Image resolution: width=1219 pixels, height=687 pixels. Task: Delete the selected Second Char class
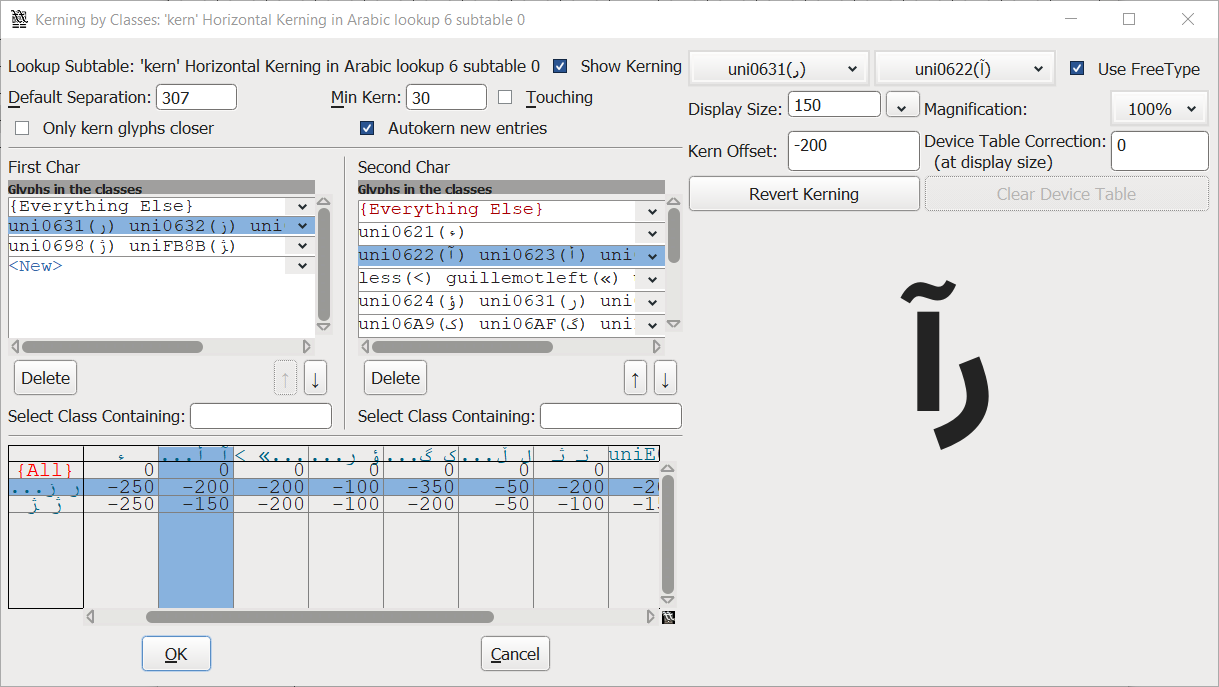(395, 378)
